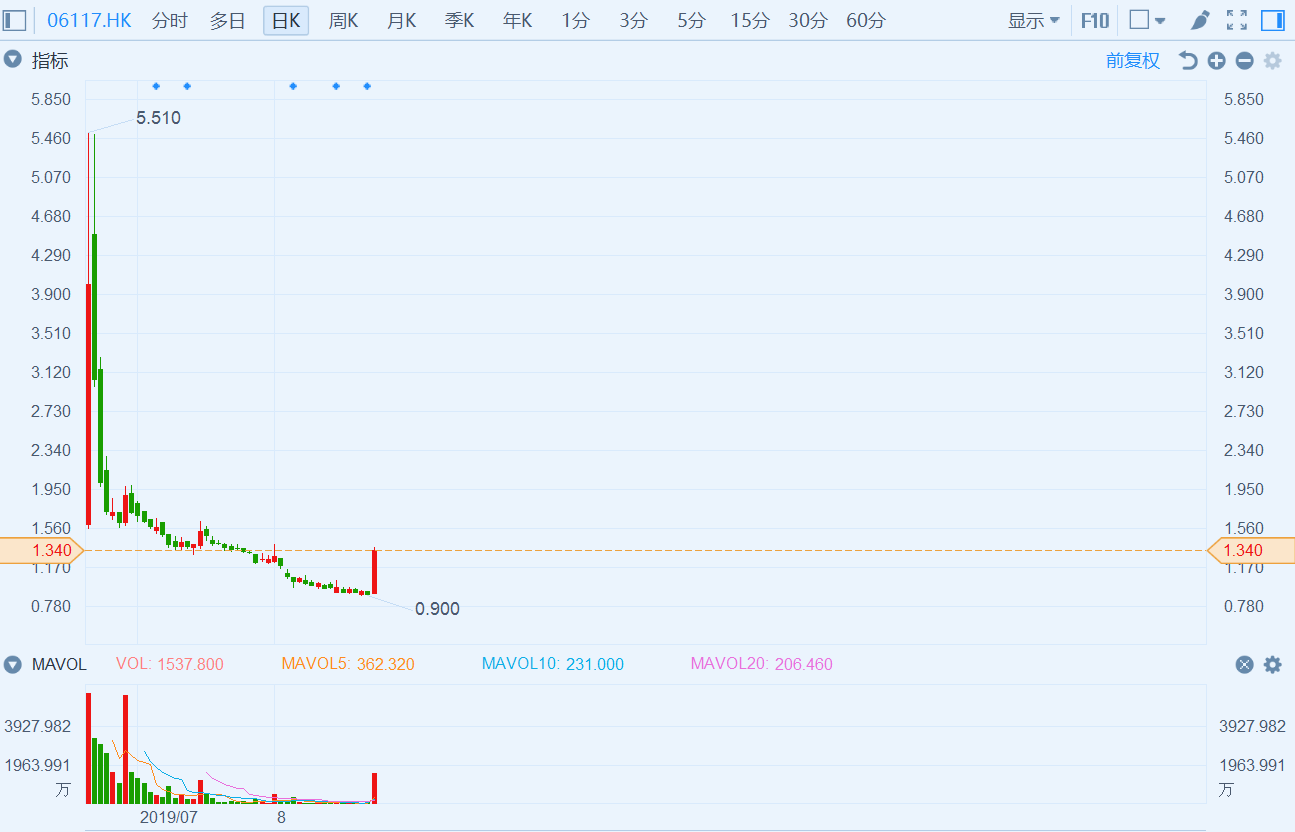Switch to the 1分 minute chart
Screen dimensions: 1295x832
click(x=575, y=20)
